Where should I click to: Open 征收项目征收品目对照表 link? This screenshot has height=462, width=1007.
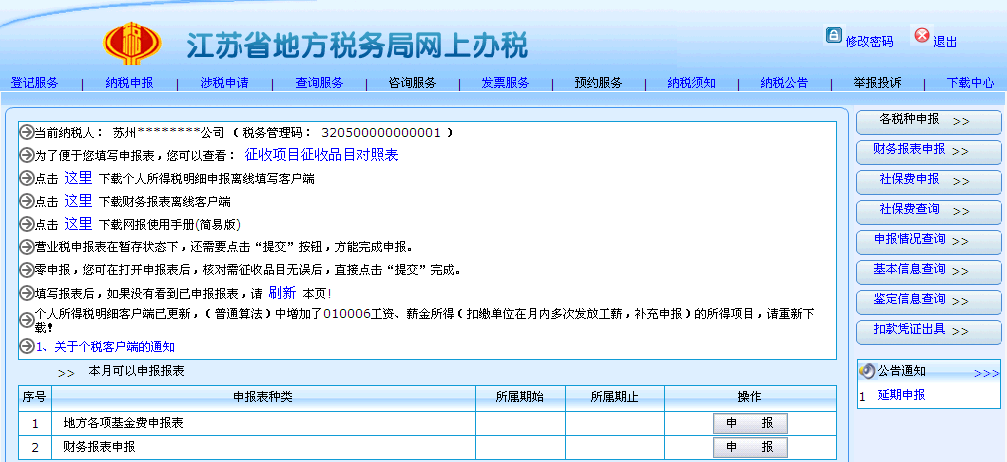click(x=321, y=155)
